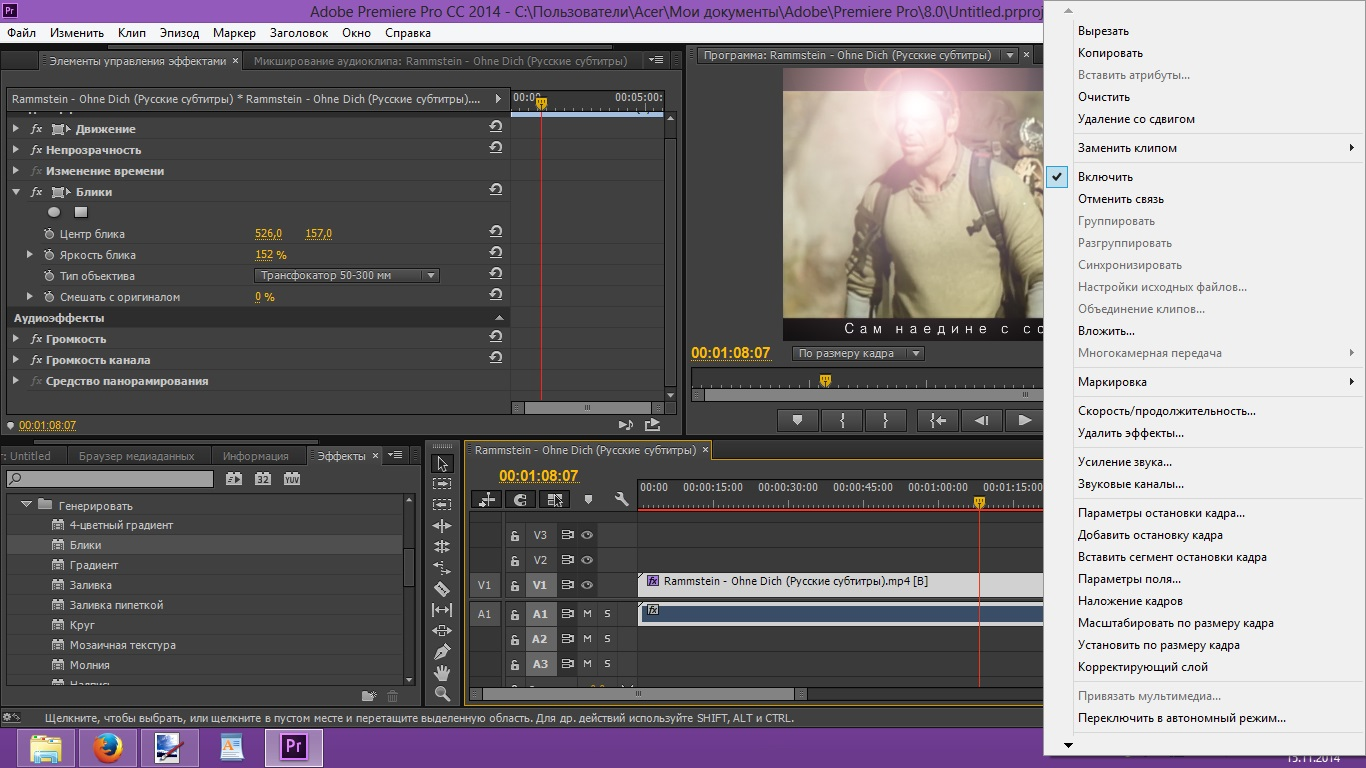Click Effects panel search field

pos(110,480)
